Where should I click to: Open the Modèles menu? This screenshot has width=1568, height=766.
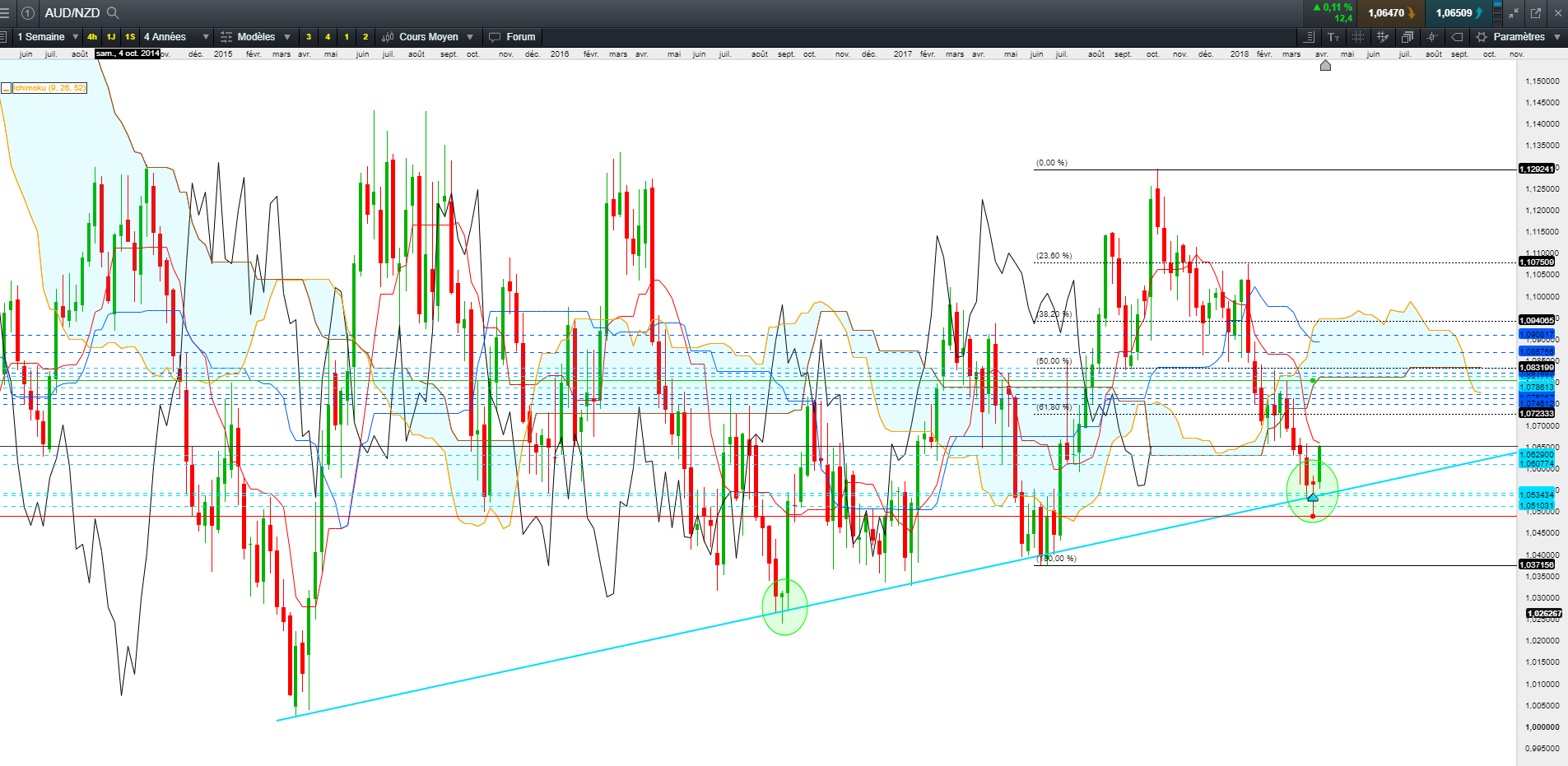tap(256, 37)
